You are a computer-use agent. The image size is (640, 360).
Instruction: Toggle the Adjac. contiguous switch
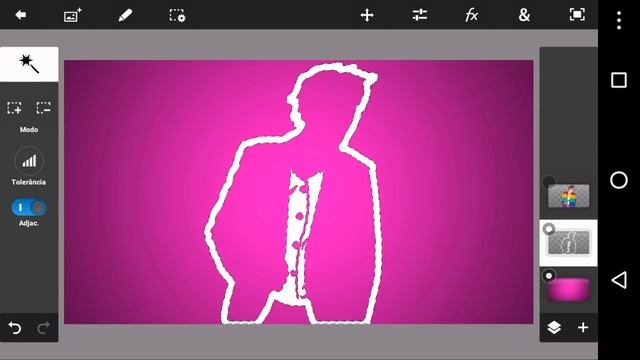[29, 207]
